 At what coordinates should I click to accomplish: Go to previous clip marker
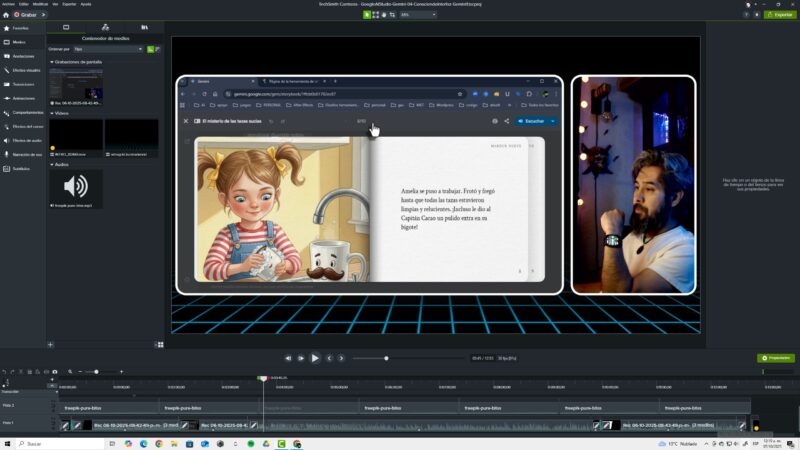pyautogui.click(x=329, y=358)
